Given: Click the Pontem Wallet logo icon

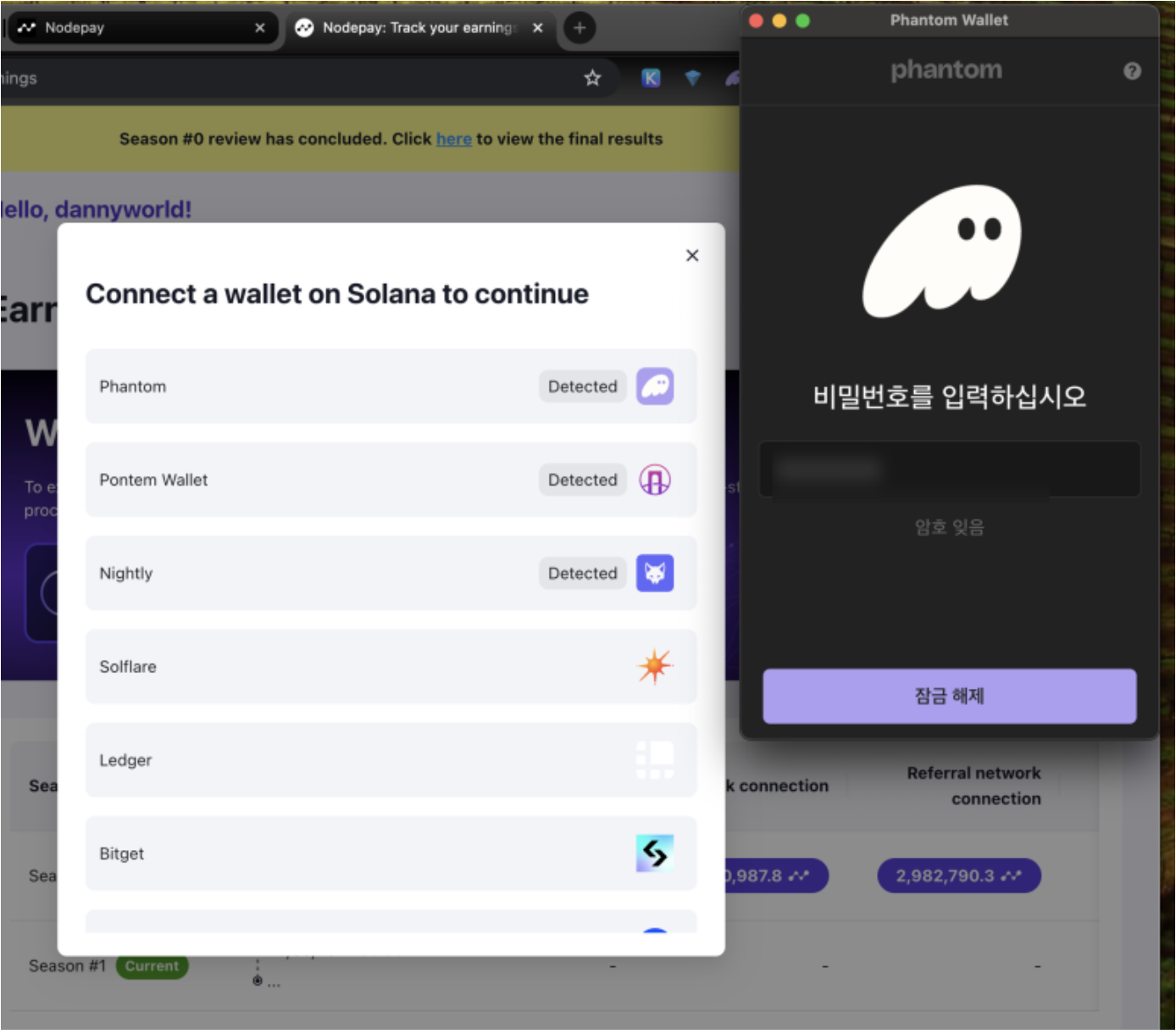Looking at the screenshot, I should coord(654,480).
